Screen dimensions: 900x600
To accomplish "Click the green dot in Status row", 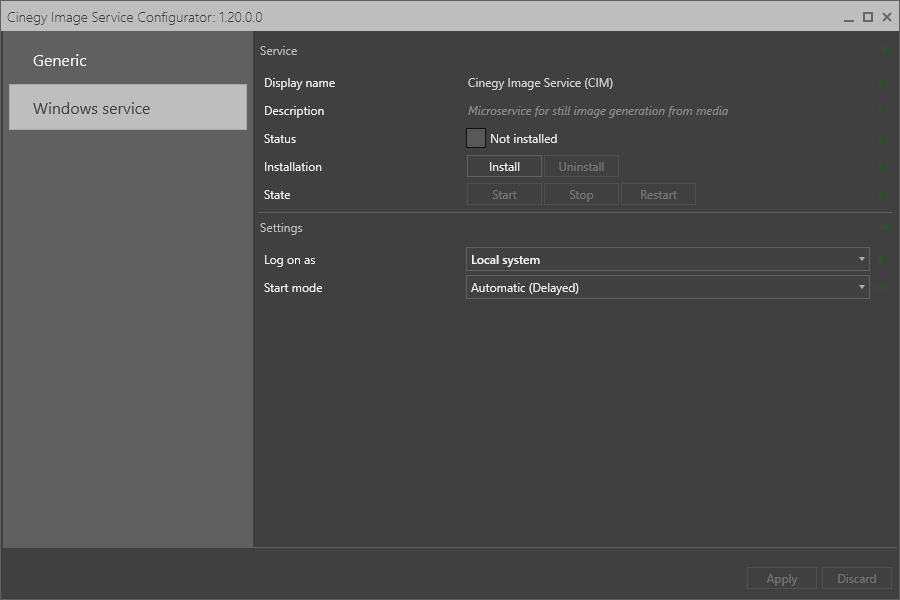I will tap(880, 138).
